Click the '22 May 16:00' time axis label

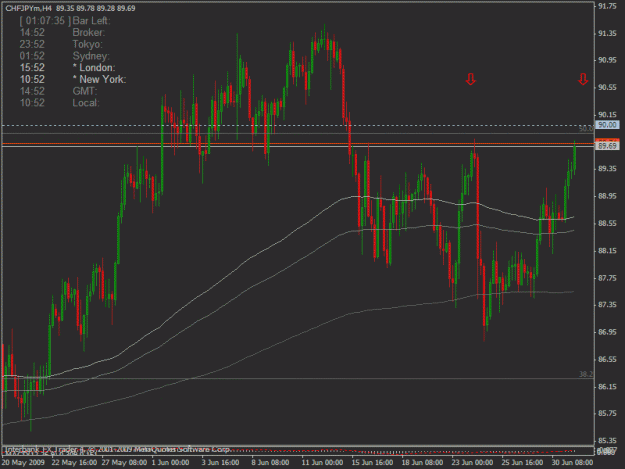[74, 462]
